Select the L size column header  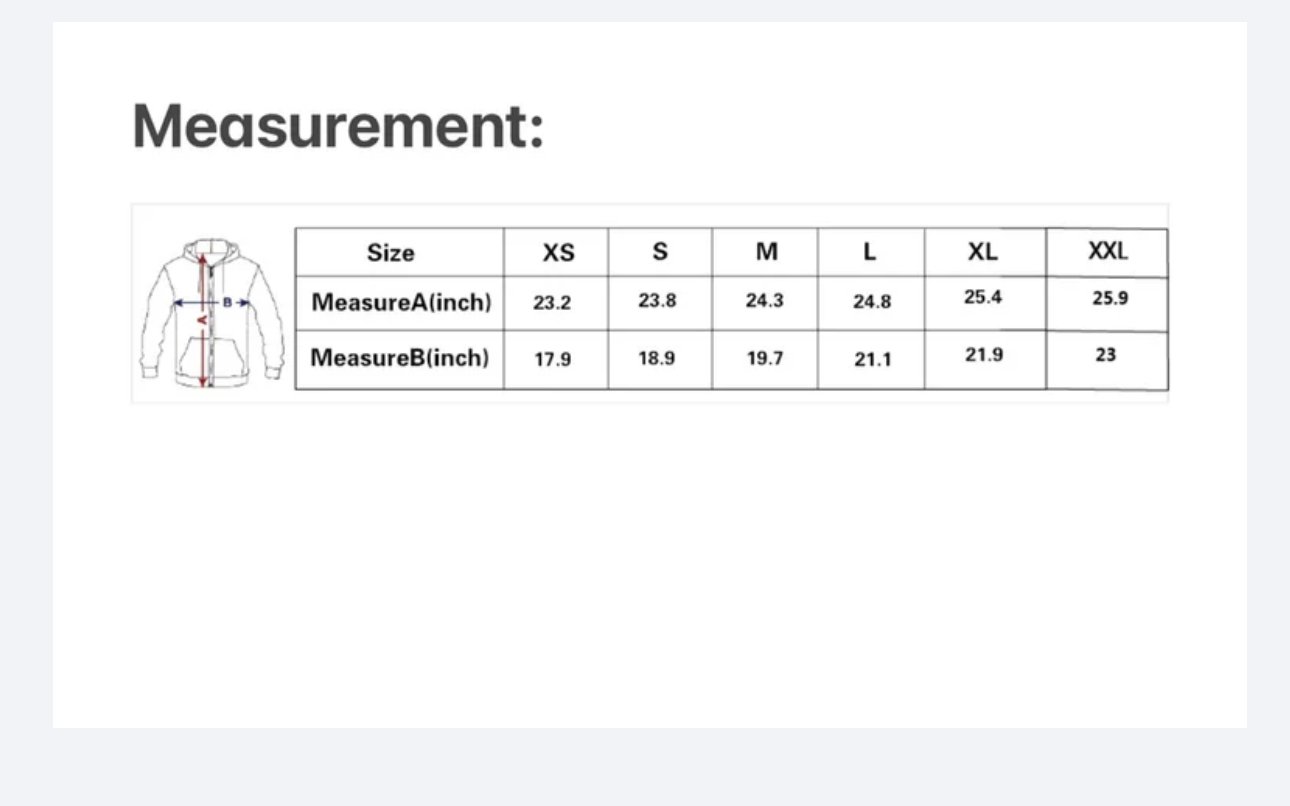pos(870,252)
